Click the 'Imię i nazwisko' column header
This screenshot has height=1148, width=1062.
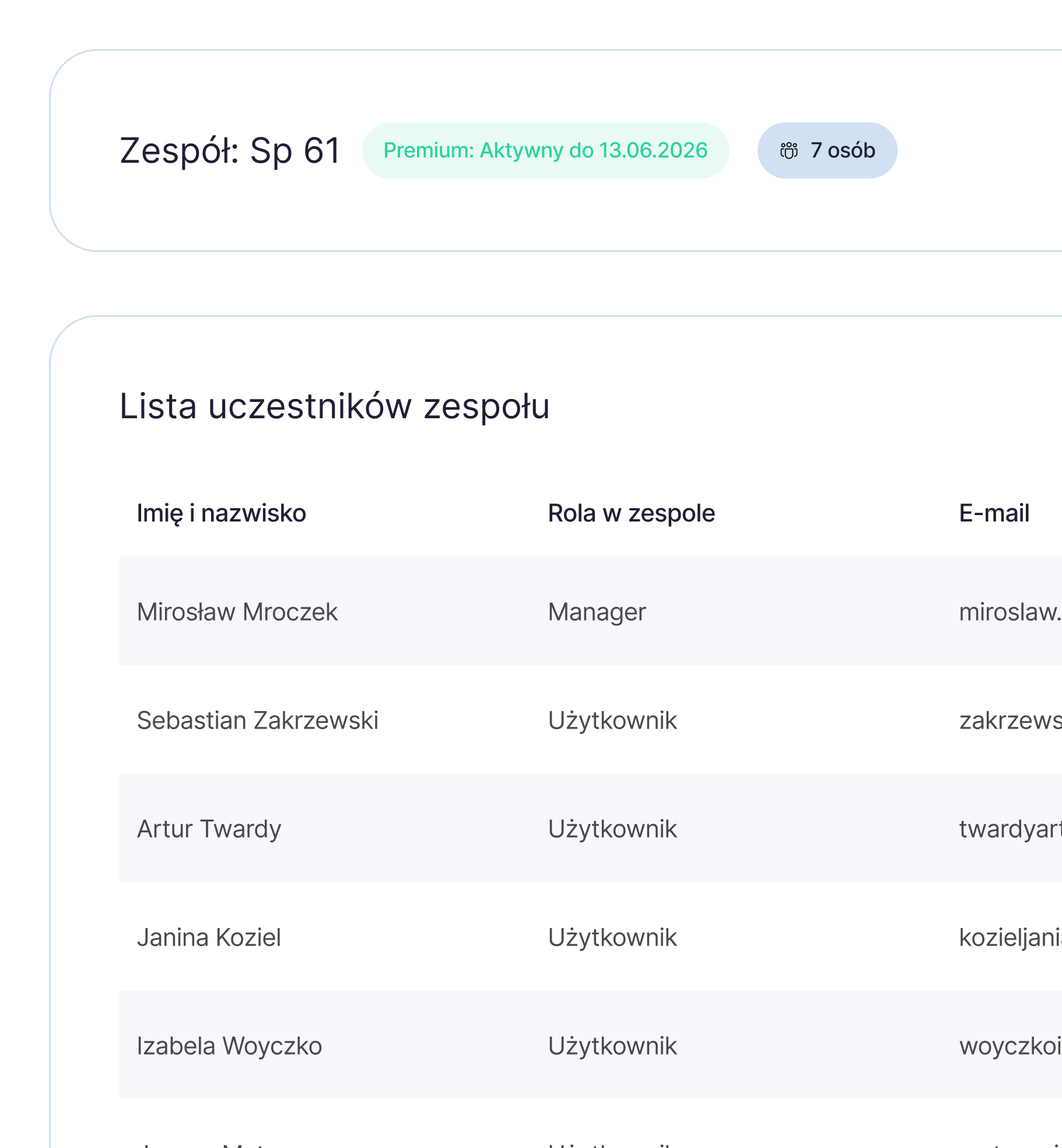pyautogui.click(x=222, y=513)
